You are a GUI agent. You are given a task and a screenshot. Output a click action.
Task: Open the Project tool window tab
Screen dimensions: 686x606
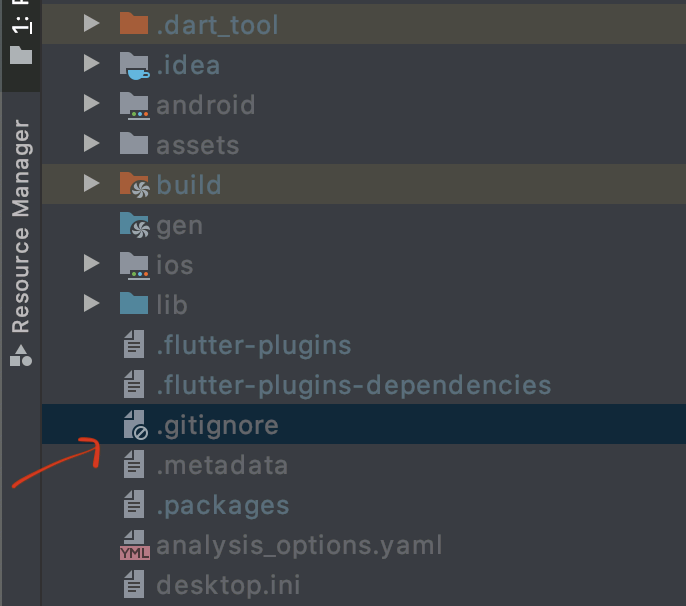click(x=21, y=35)
